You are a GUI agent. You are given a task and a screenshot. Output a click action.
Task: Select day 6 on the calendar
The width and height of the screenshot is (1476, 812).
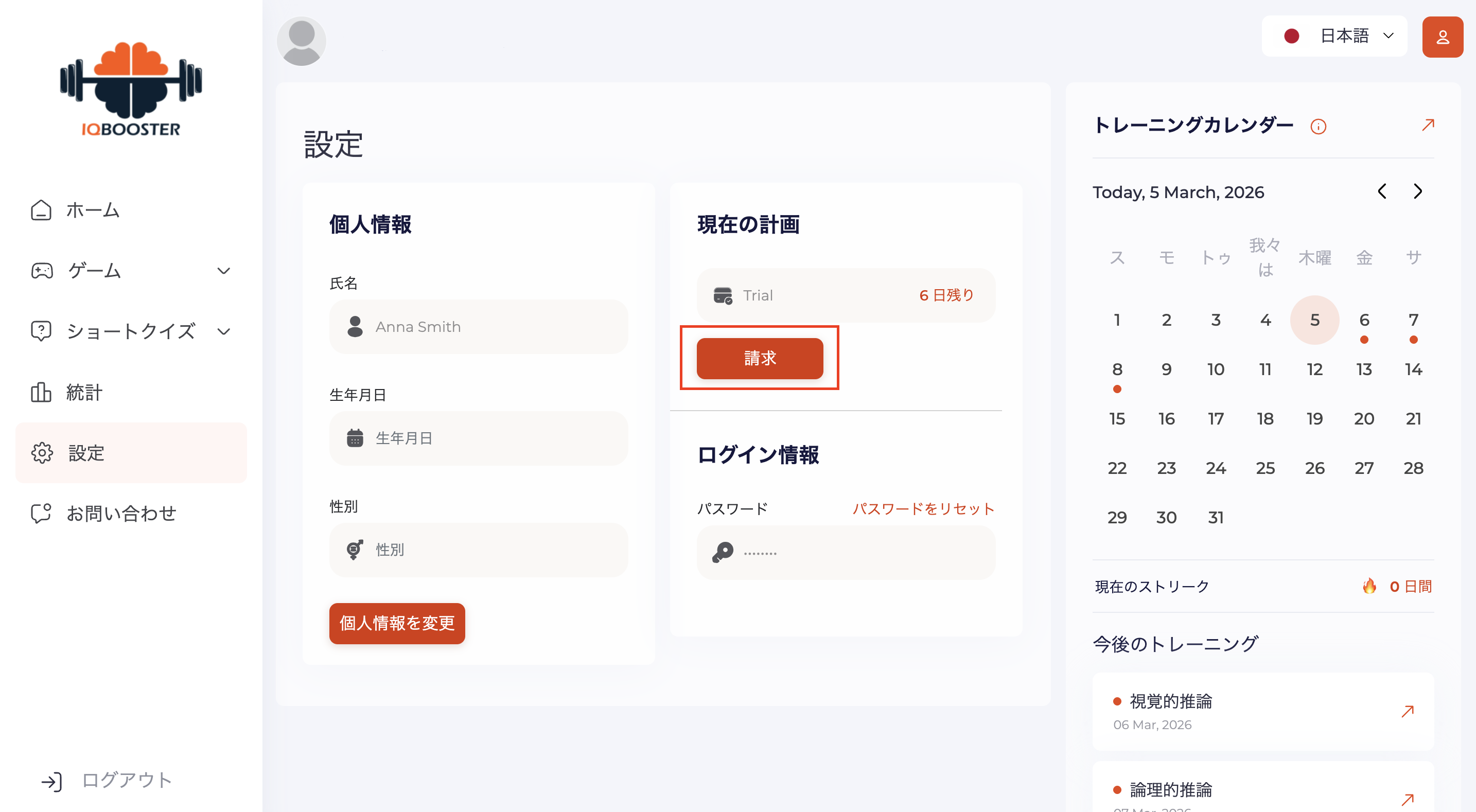(x=1364, y=320)
